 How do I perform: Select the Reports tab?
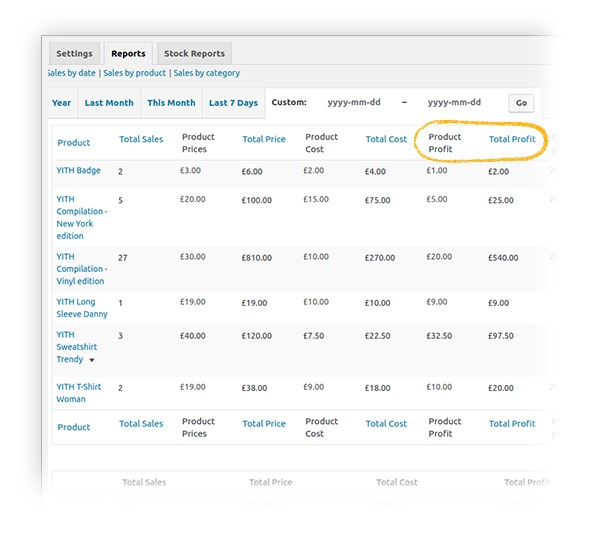click(x=128, y=53)
